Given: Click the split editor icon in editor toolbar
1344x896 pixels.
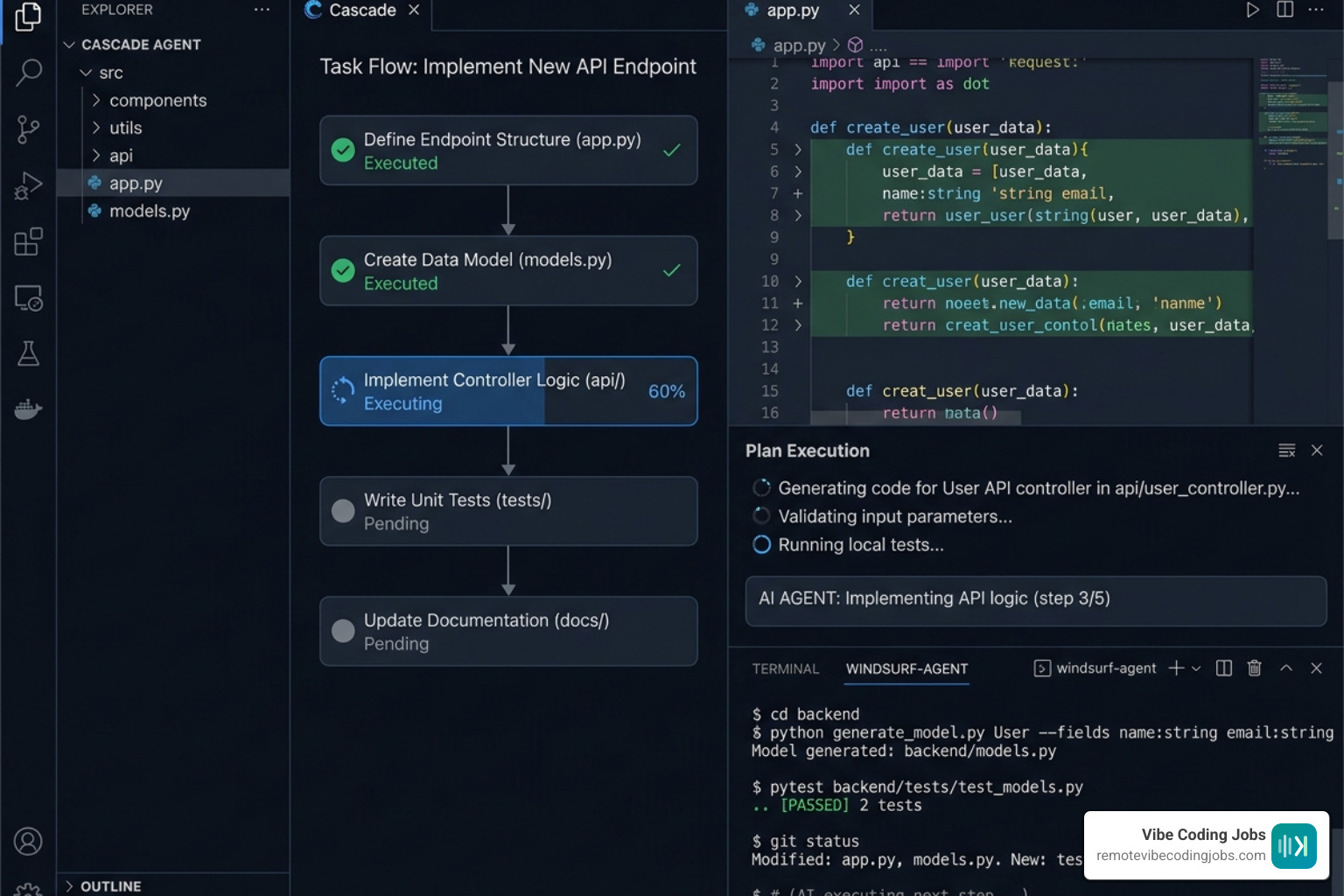Looking at the screenshot, I should (1284, 10).
